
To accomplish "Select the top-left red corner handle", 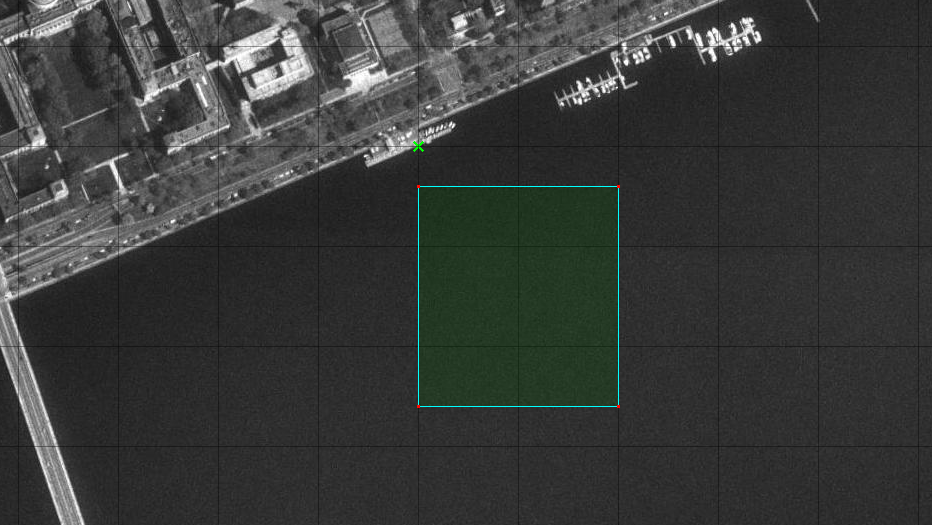I will pos(418,187).
